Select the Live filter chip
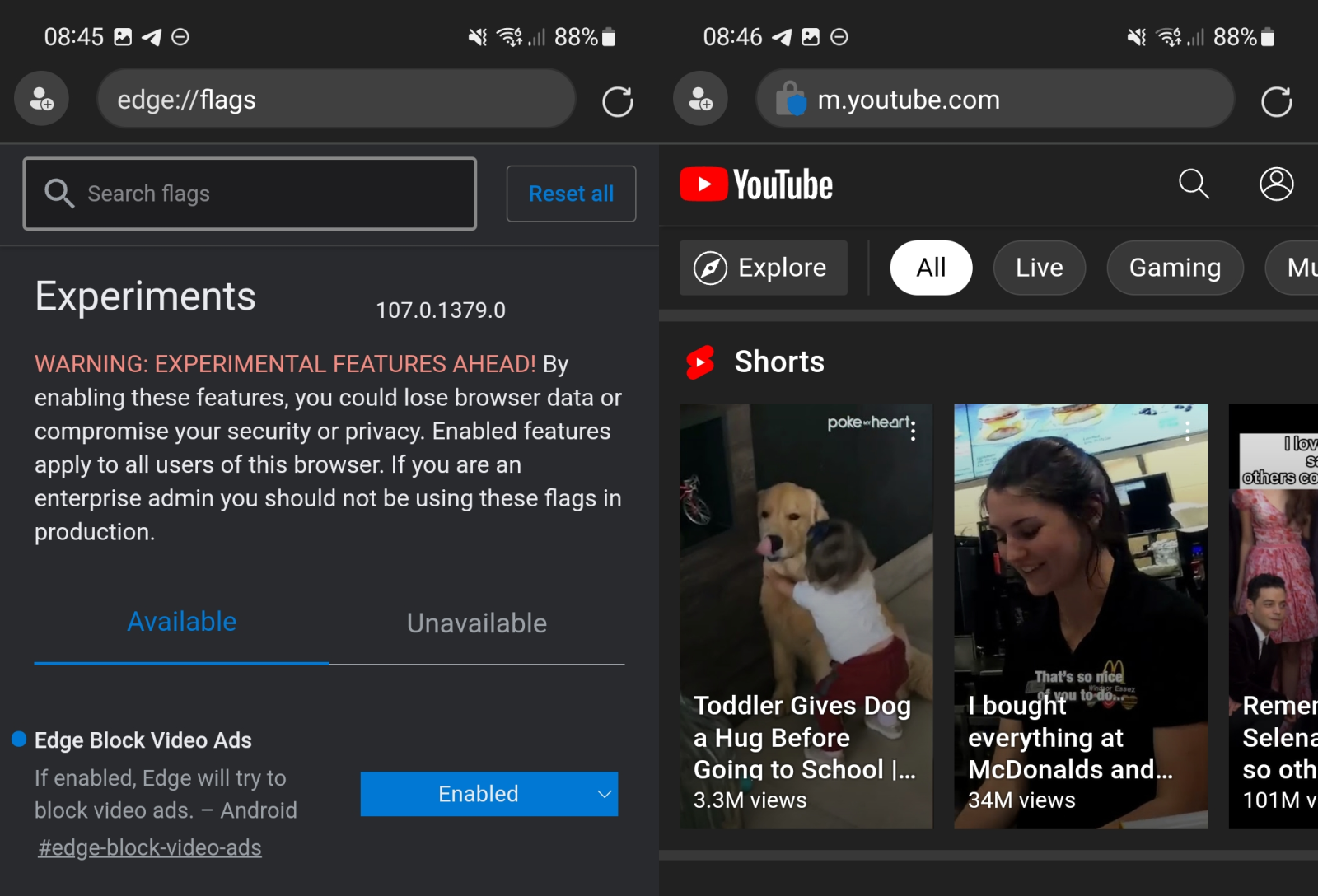Screen dimensions: 1318x896 (x=1039, y=267)
